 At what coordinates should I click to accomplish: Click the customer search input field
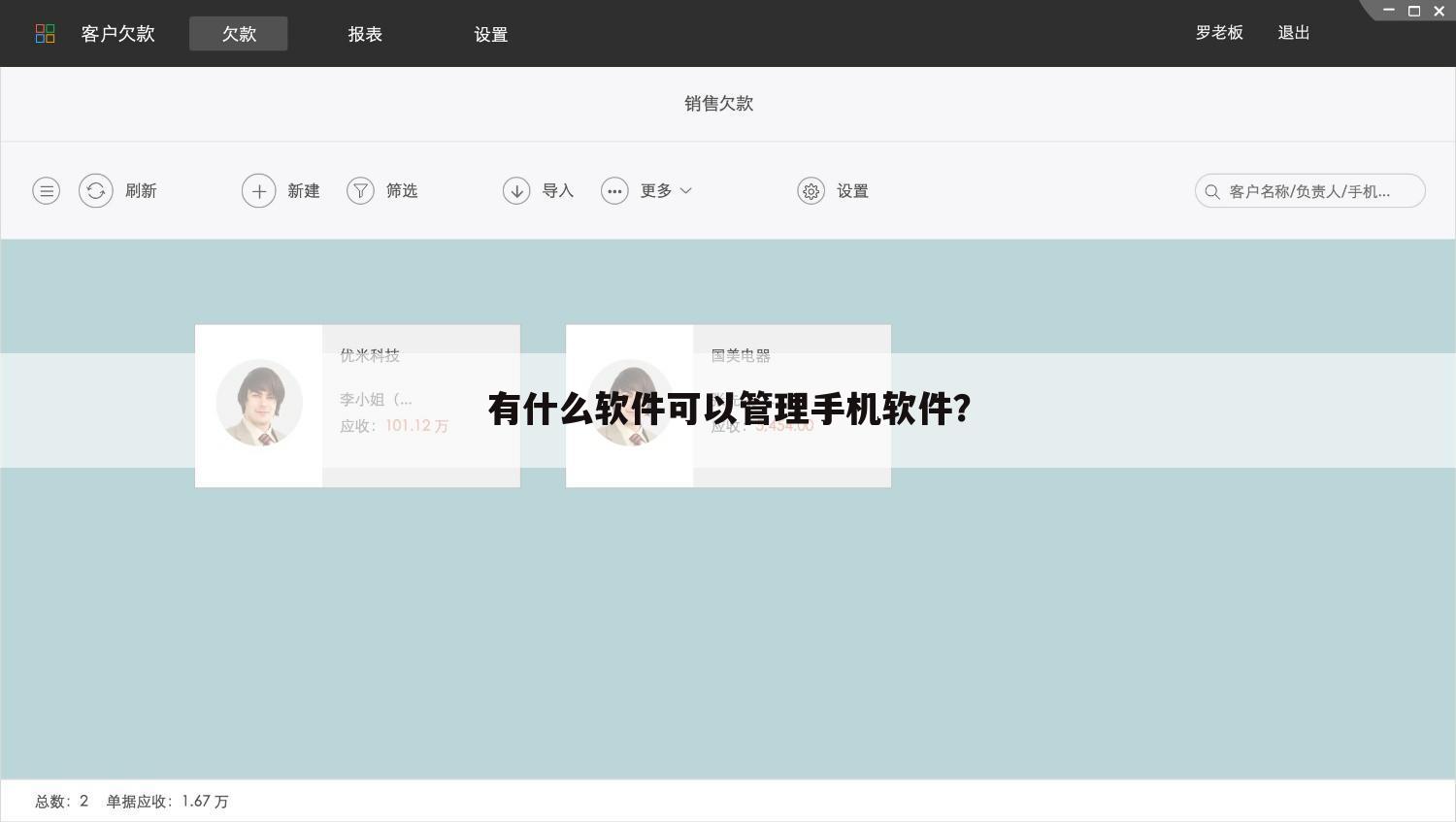click(x=1310, y=191)
